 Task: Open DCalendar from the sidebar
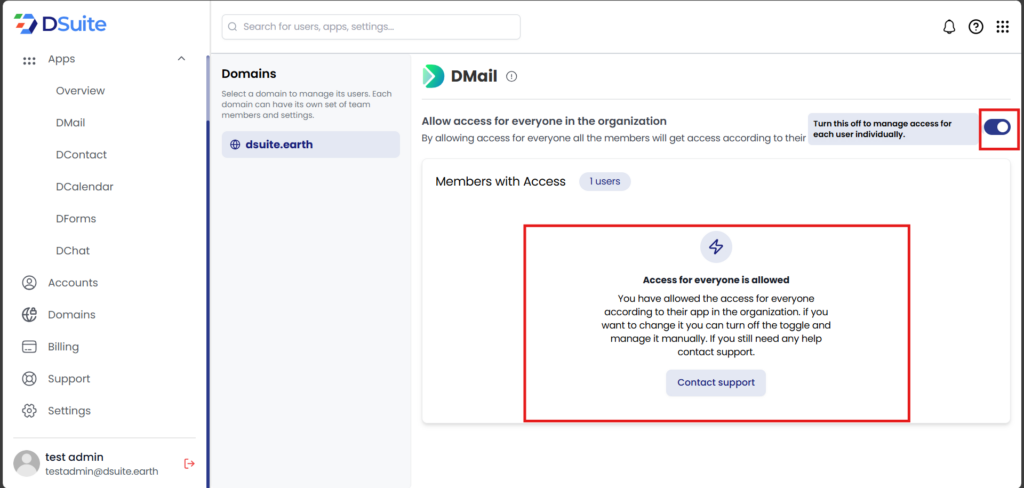click(84, 187)
